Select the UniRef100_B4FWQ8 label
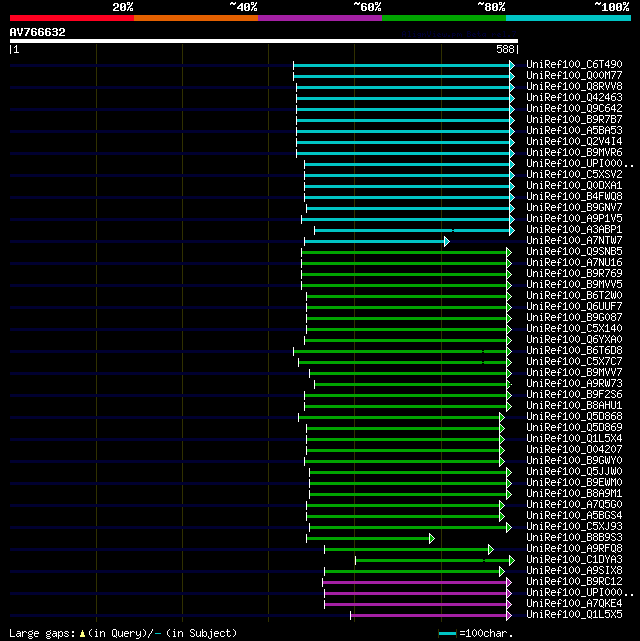Screen dimensions: 640x641 574,197
